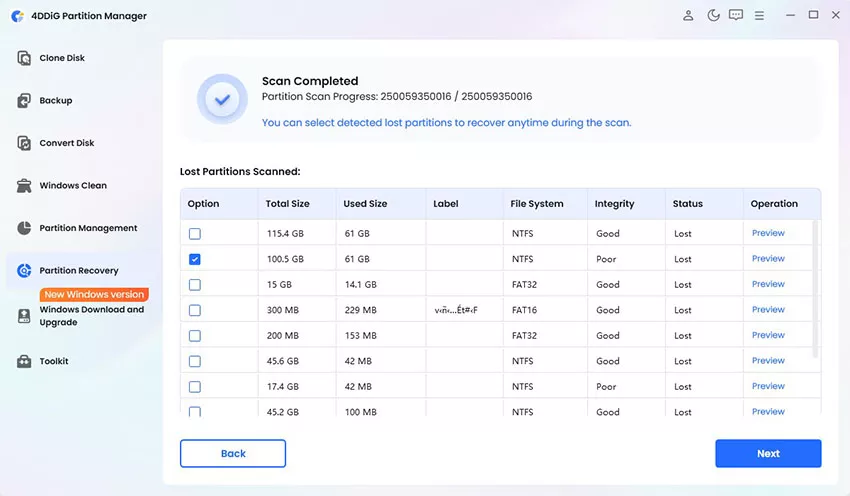This screenshot has height=496, width=850.
Task: Check the 300 MB FAT16 partition checkbox
Action: pyautogui.click(x=195, y=310)
